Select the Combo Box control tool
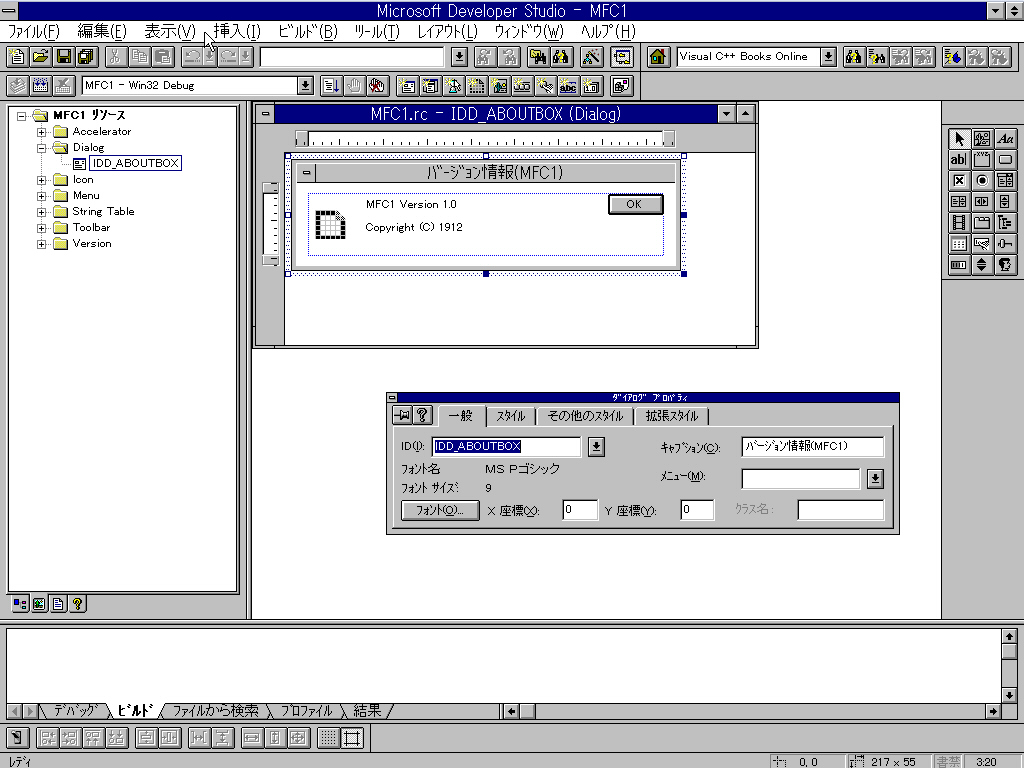This screenshot has width=1024, height=768. point(1005,180)
